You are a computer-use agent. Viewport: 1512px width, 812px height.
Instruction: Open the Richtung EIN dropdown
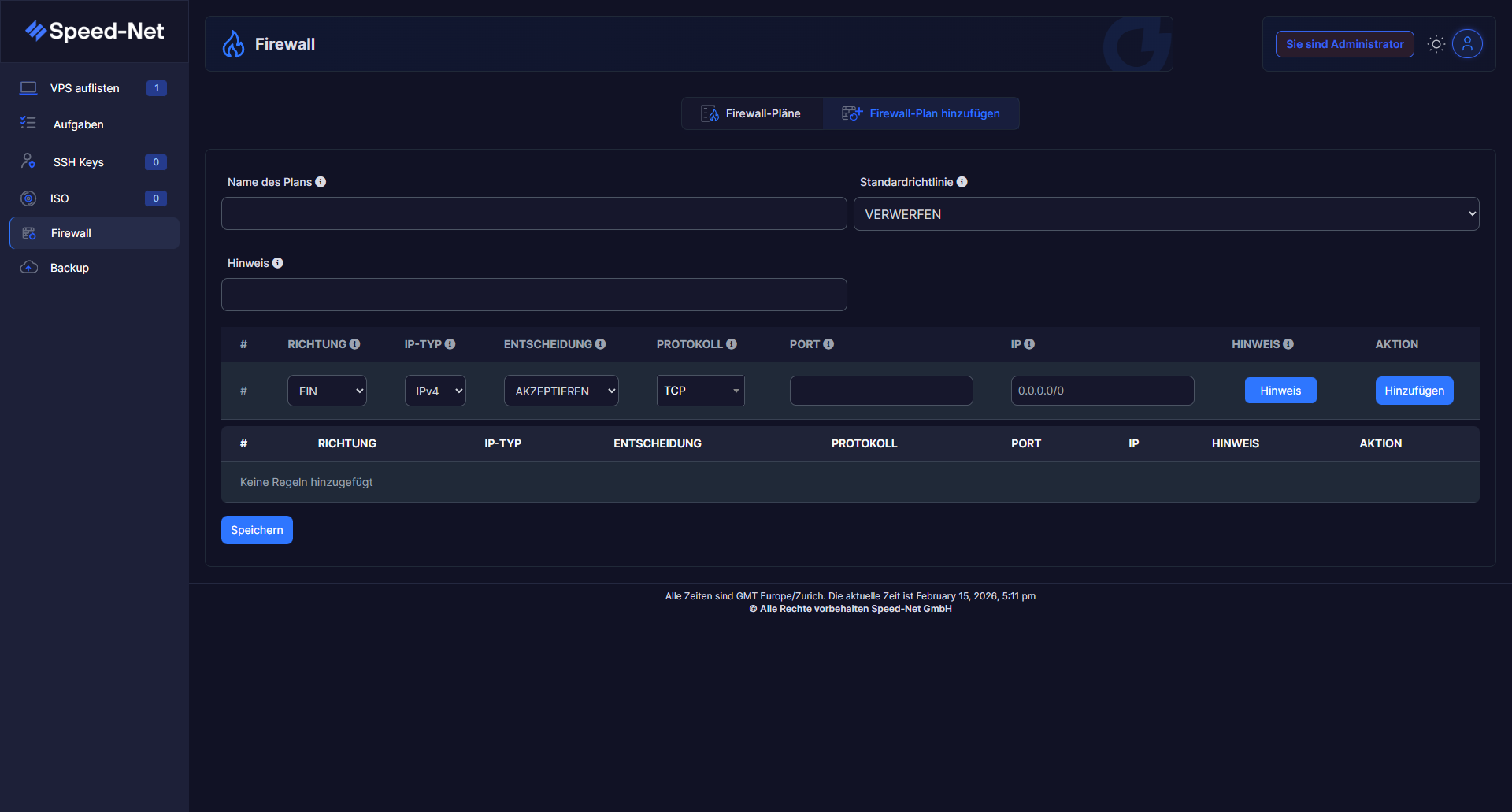pos(327,391)
